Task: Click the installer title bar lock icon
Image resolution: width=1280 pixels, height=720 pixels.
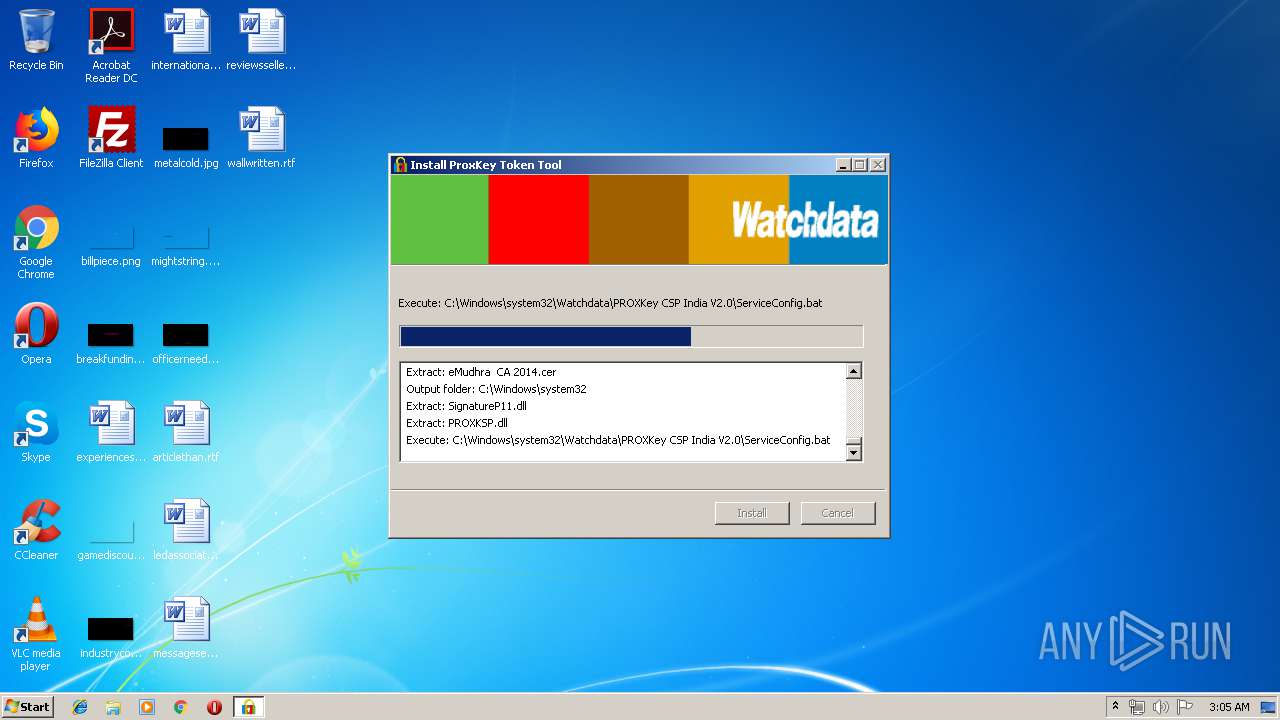Action: (x=401, y=165)
